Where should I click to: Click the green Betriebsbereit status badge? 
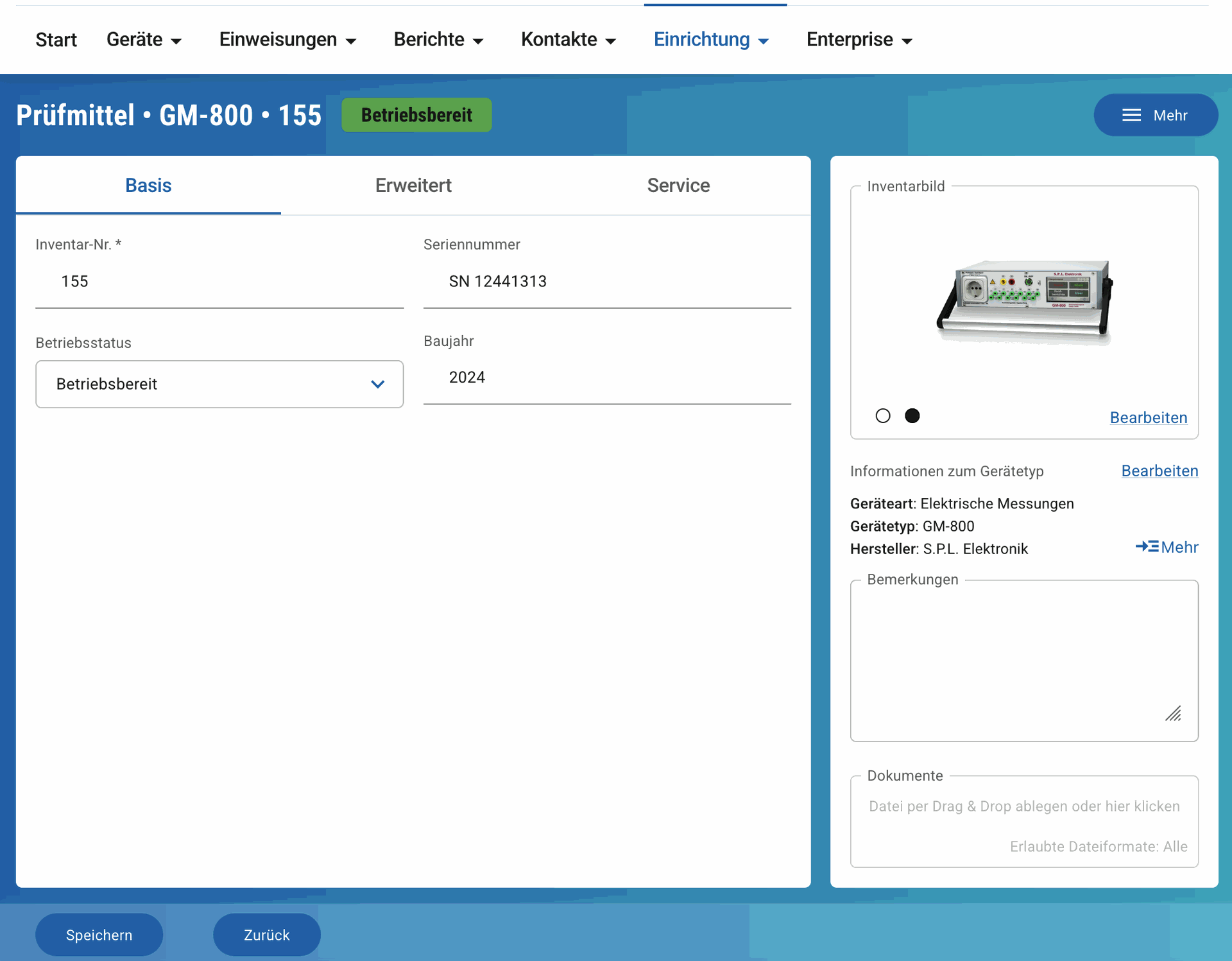[x=416, y=115]
